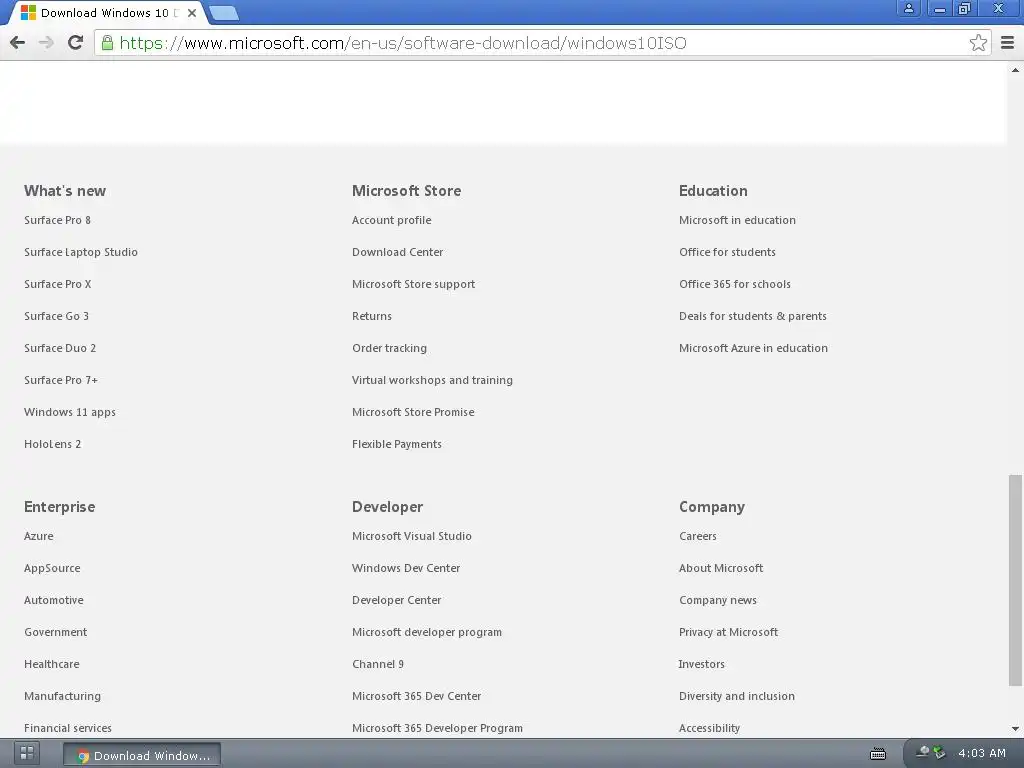Screen dimensions: 1024x768
Task: Click the browser forward arrow
Action: tap(46, 42)
